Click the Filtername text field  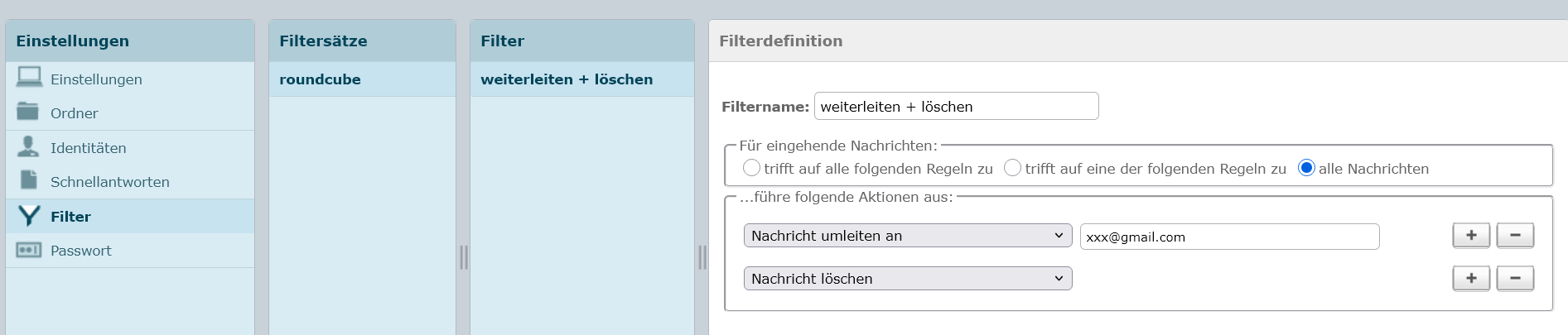click(956, 107)
